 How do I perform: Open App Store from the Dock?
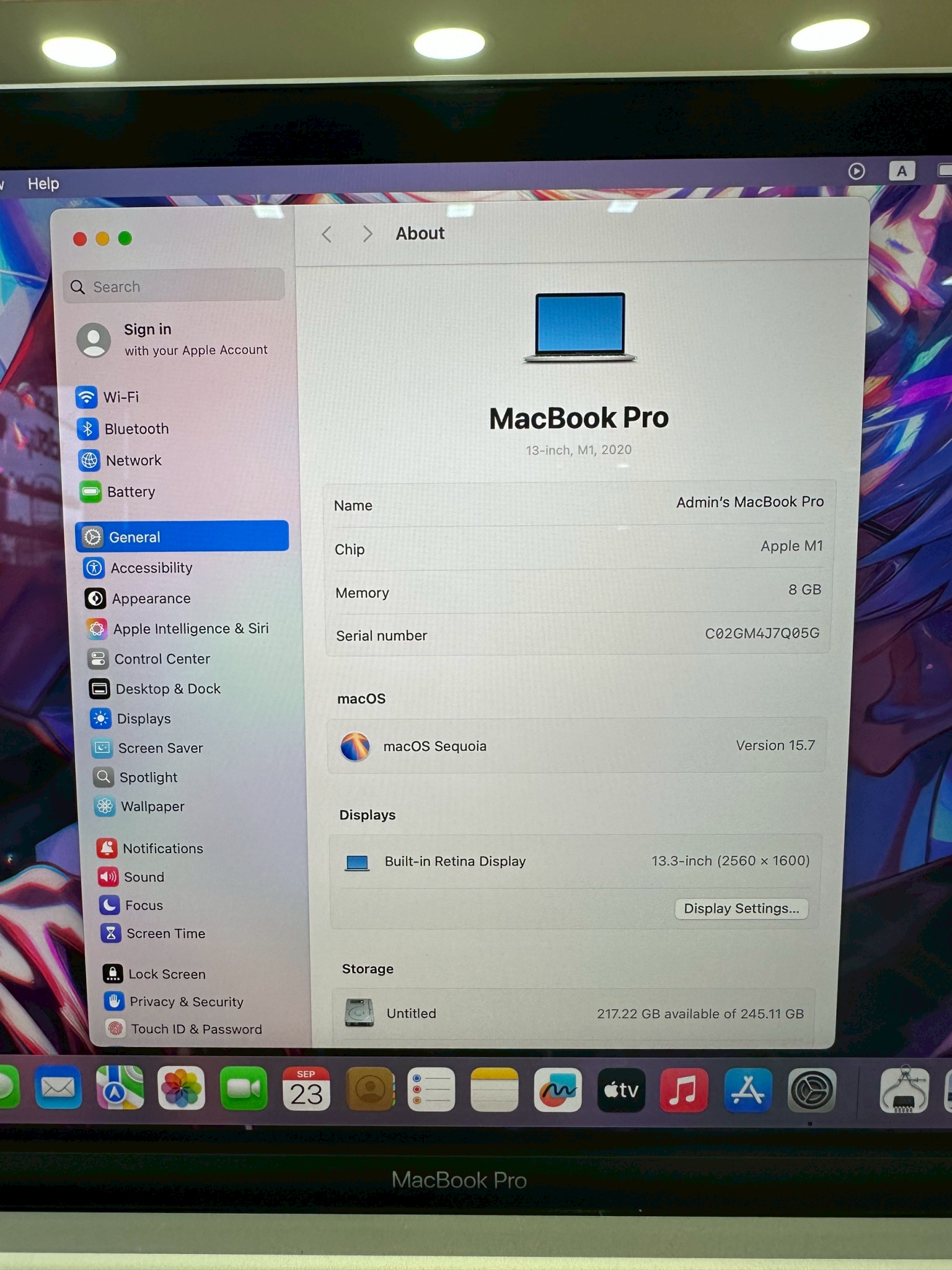point(747,1091)
